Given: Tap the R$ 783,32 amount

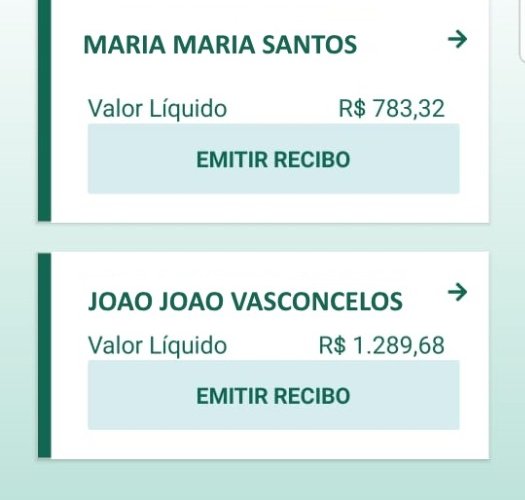Looking at the screenshot, I should pyautogui.click(x=392, y=109).
